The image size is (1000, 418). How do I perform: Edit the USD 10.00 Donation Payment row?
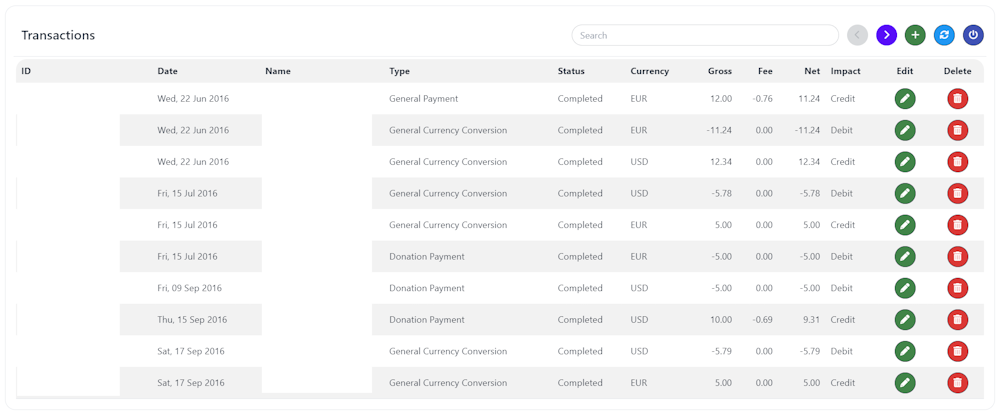[905, 320]
